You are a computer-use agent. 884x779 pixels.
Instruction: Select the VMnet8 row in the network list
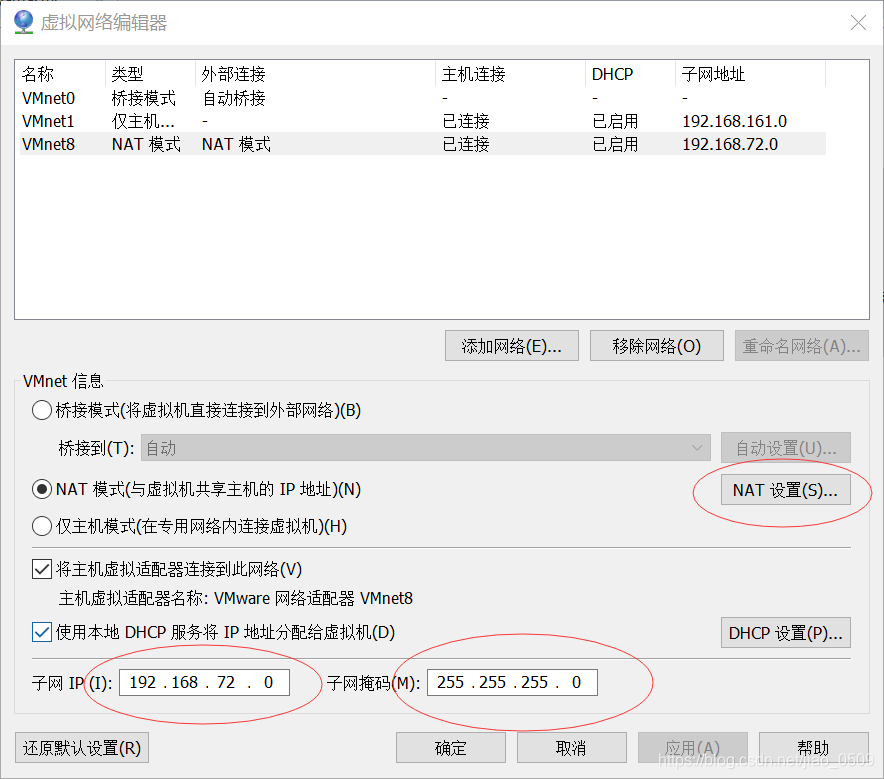423,144
